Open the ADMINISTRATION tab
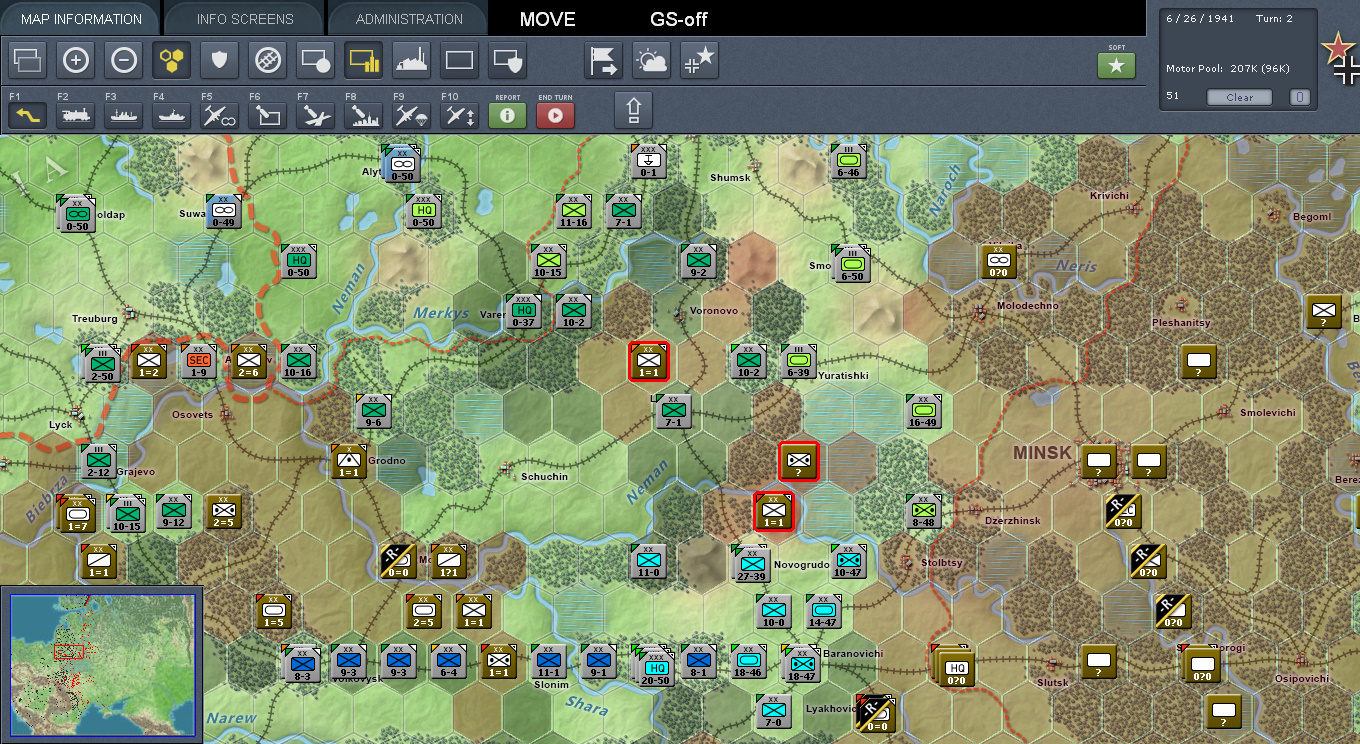Viewport: 1360px width, 744px height. tap(409, 19)
